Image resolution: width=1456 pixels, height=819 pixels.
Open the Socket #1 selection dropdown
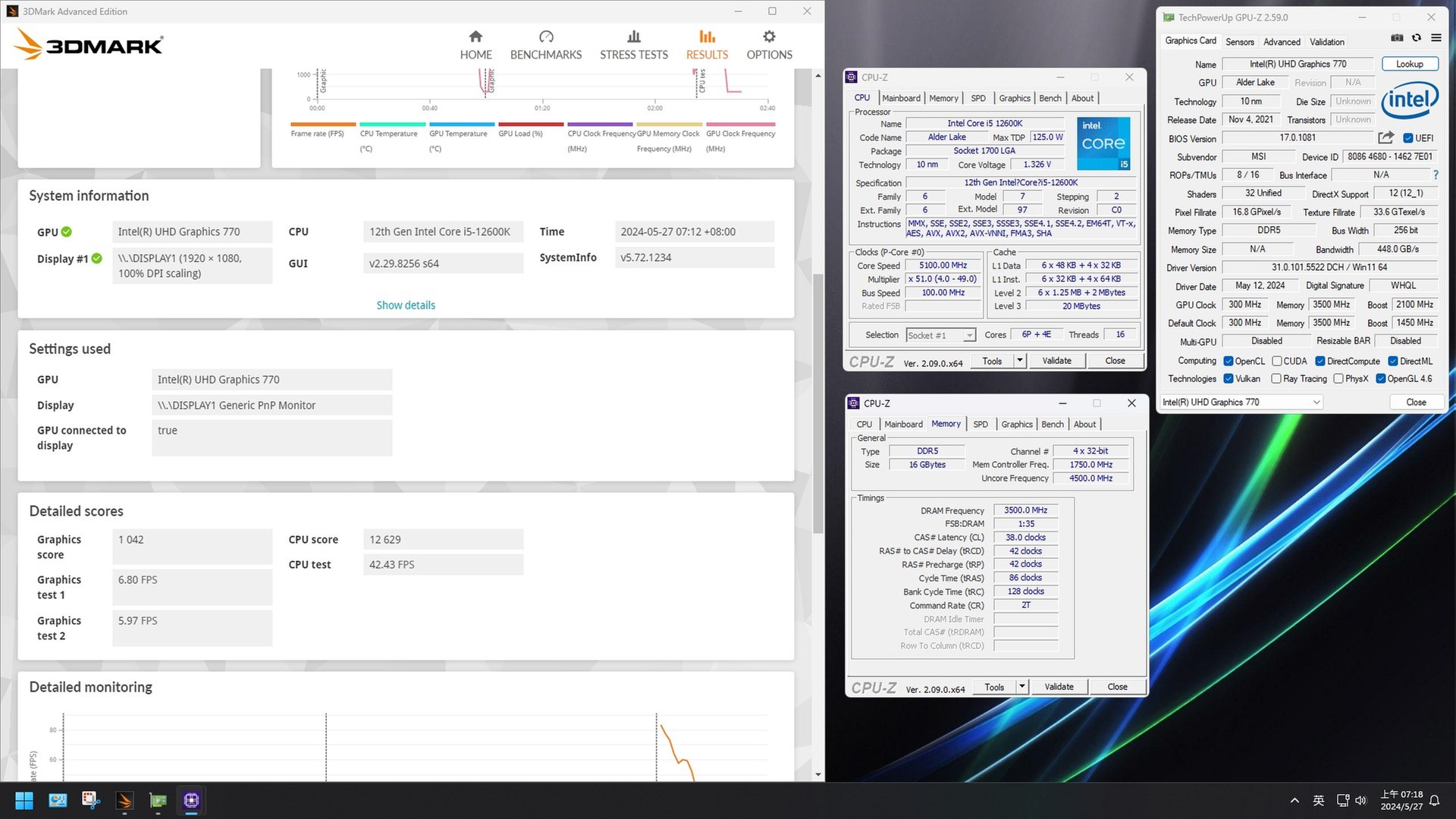pyautogui.click(x=940, y=335)
